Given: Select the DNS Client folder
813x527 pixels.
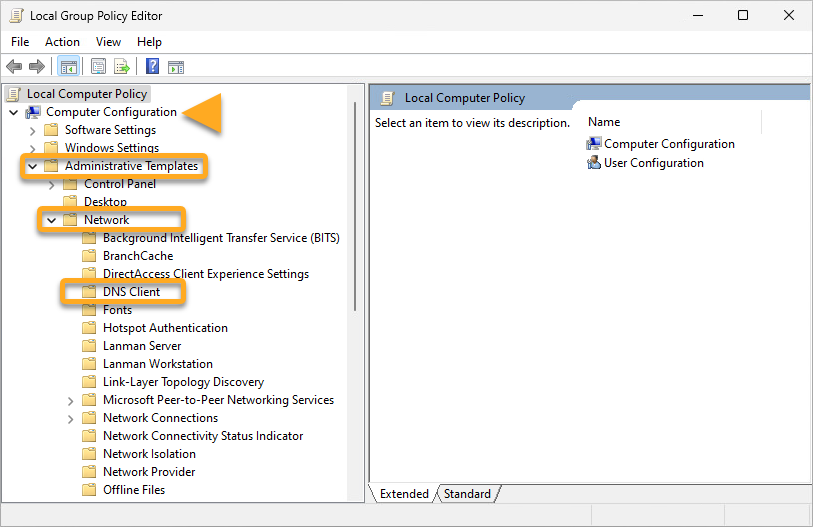Looking at the screenshot, I should coord(131,292).
